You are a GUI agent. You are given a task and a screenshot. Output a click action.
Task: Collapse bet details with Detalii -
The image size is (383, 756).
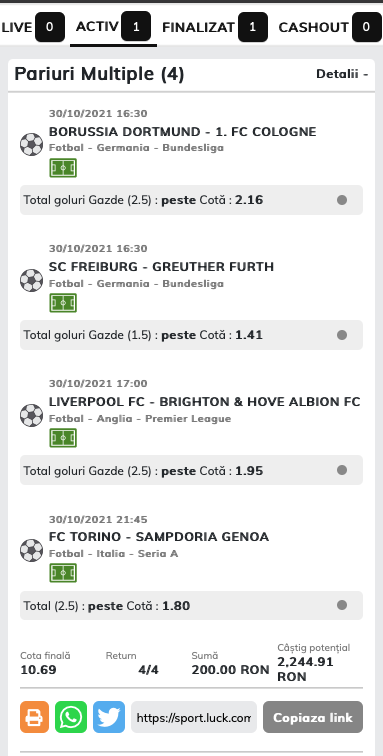tap(342, 74)
